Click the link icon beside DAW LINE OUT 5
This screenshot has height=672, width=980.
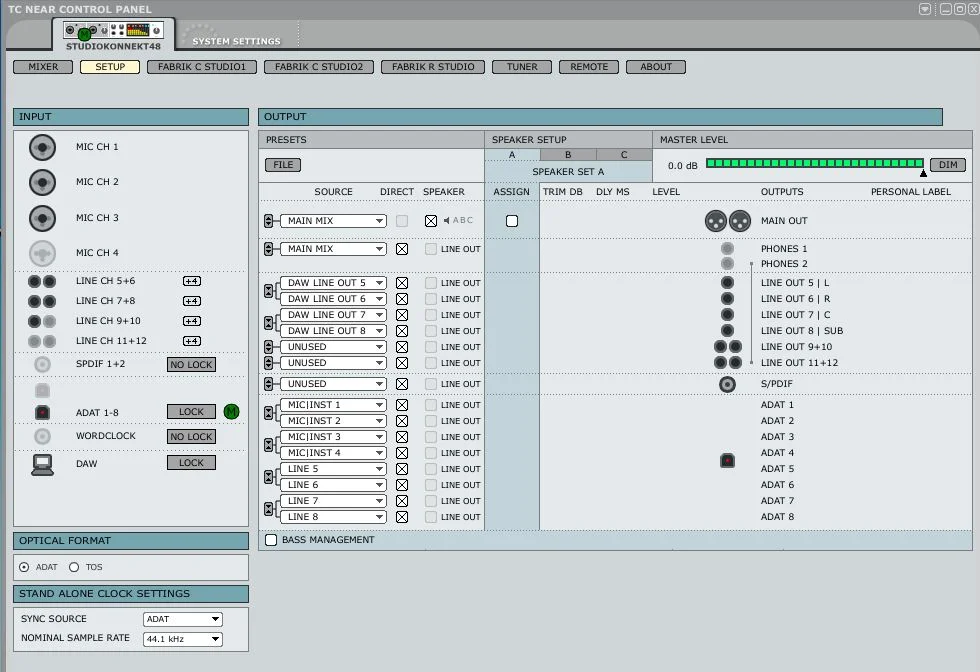[x=268, y=291]
